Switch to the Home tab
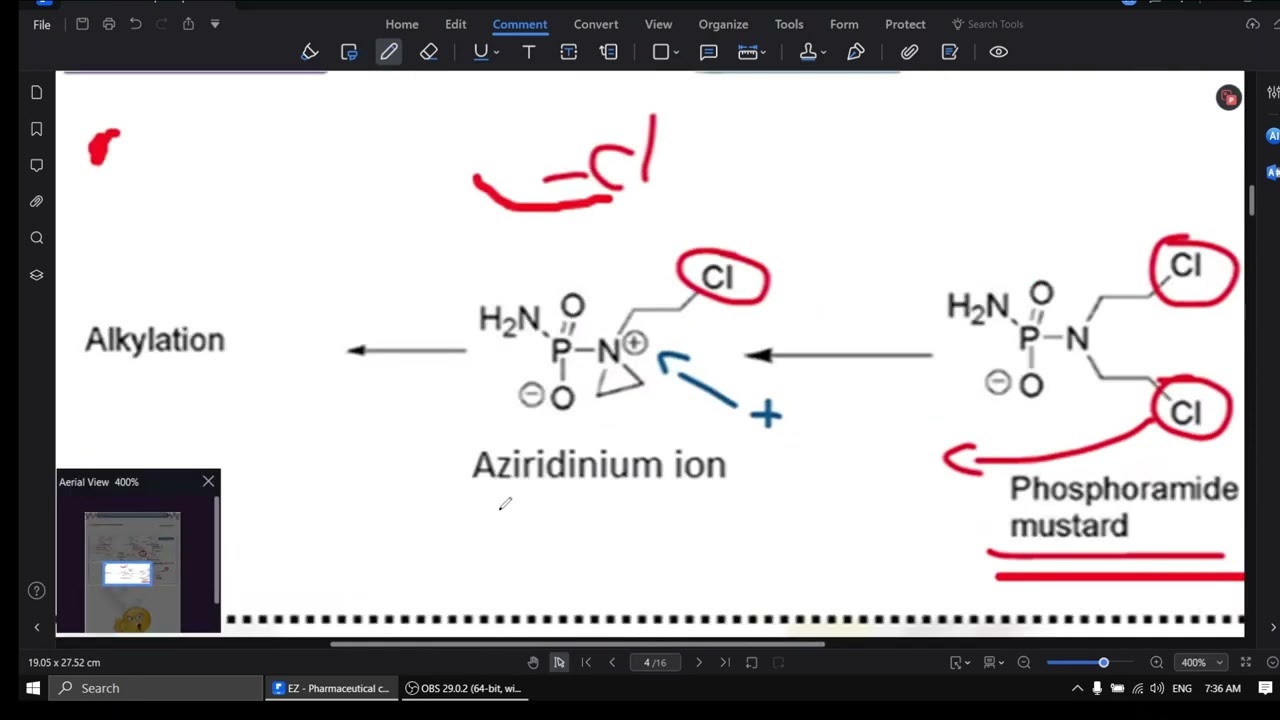Viewport: 1280px width, 720px height. coord(402,24)
